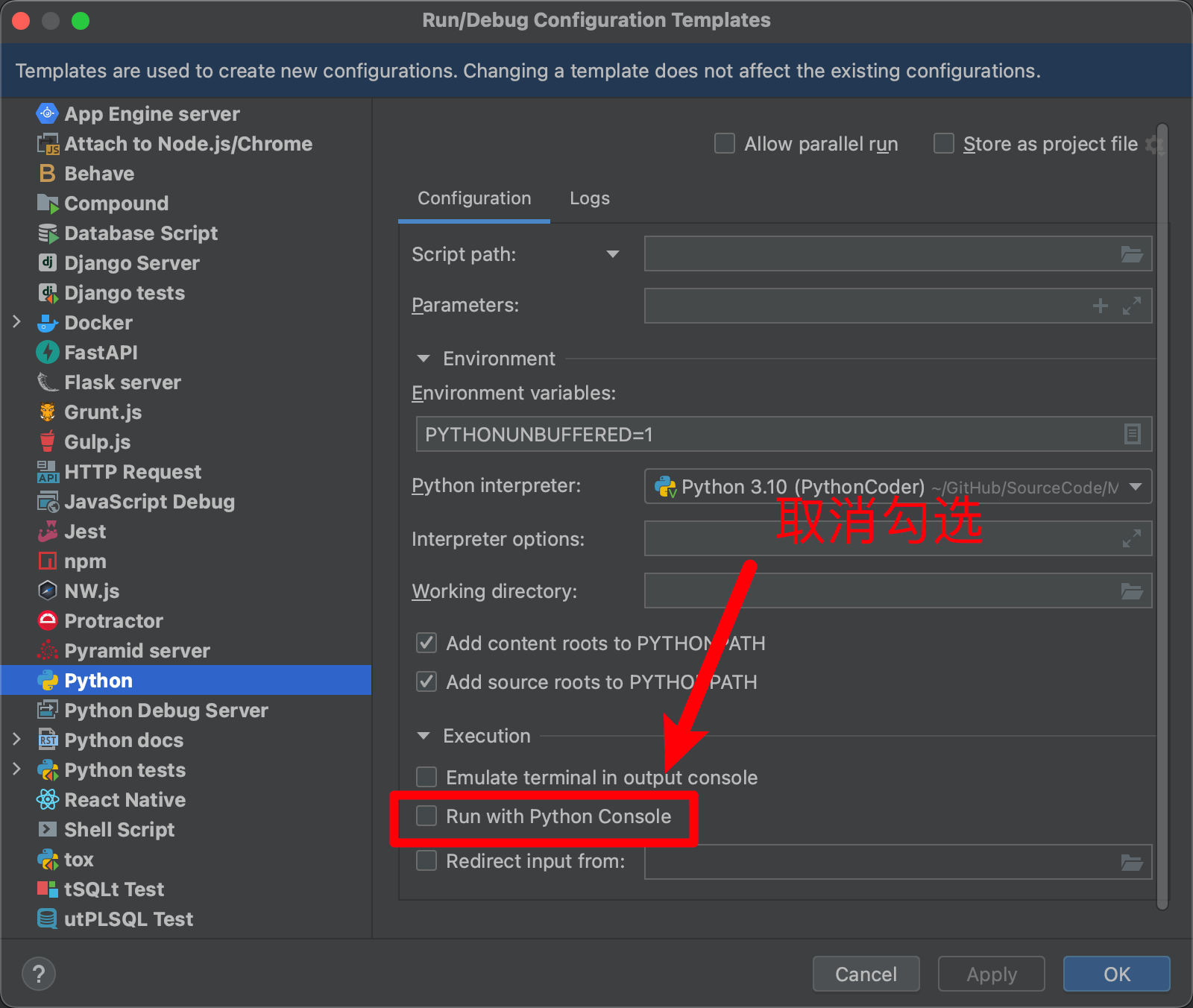
Task: Open help with the question mark button
Action: tap(39, 974)
